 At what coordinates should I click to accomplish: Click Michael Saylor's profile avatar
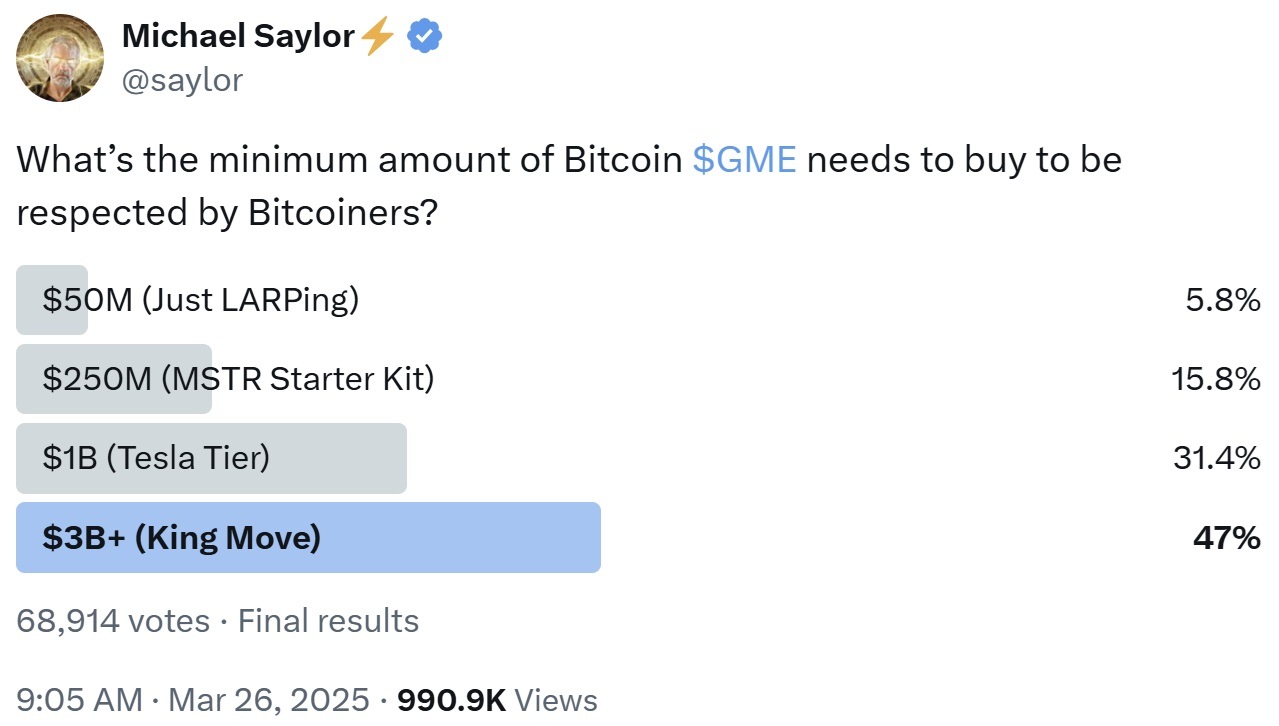point(60,58)
